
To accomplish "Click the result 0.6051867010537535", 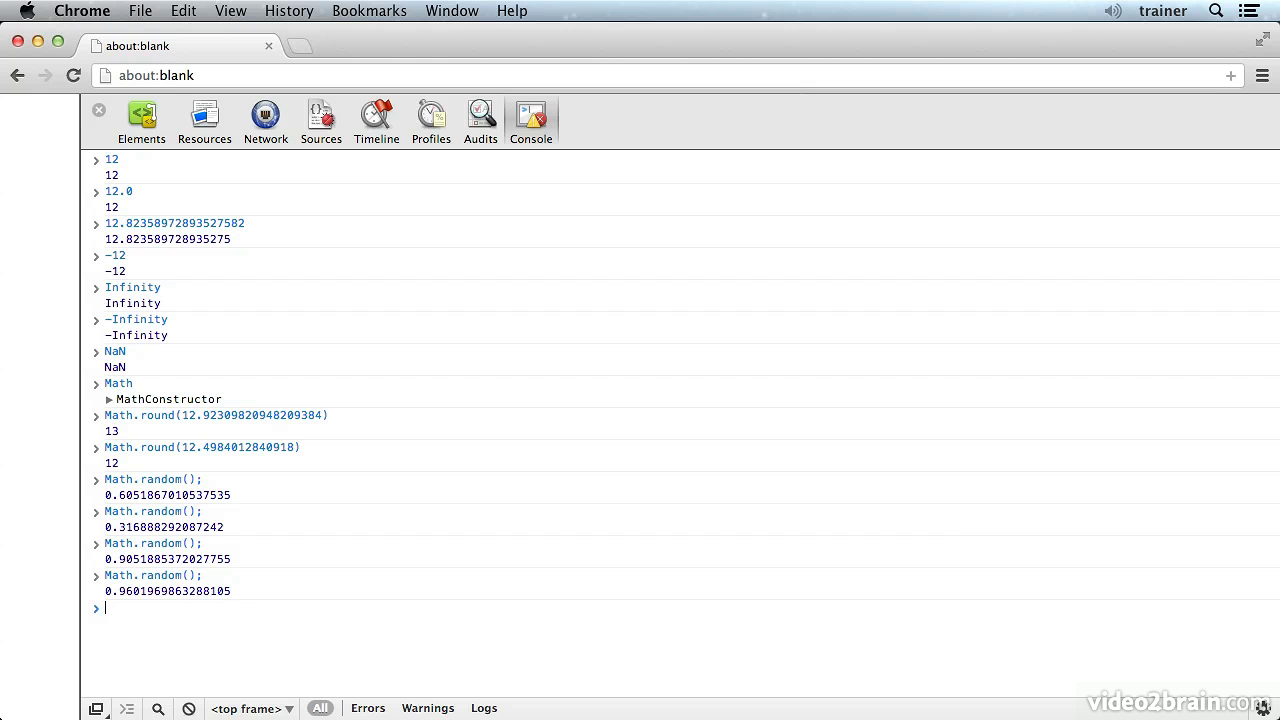I will 168,495.
